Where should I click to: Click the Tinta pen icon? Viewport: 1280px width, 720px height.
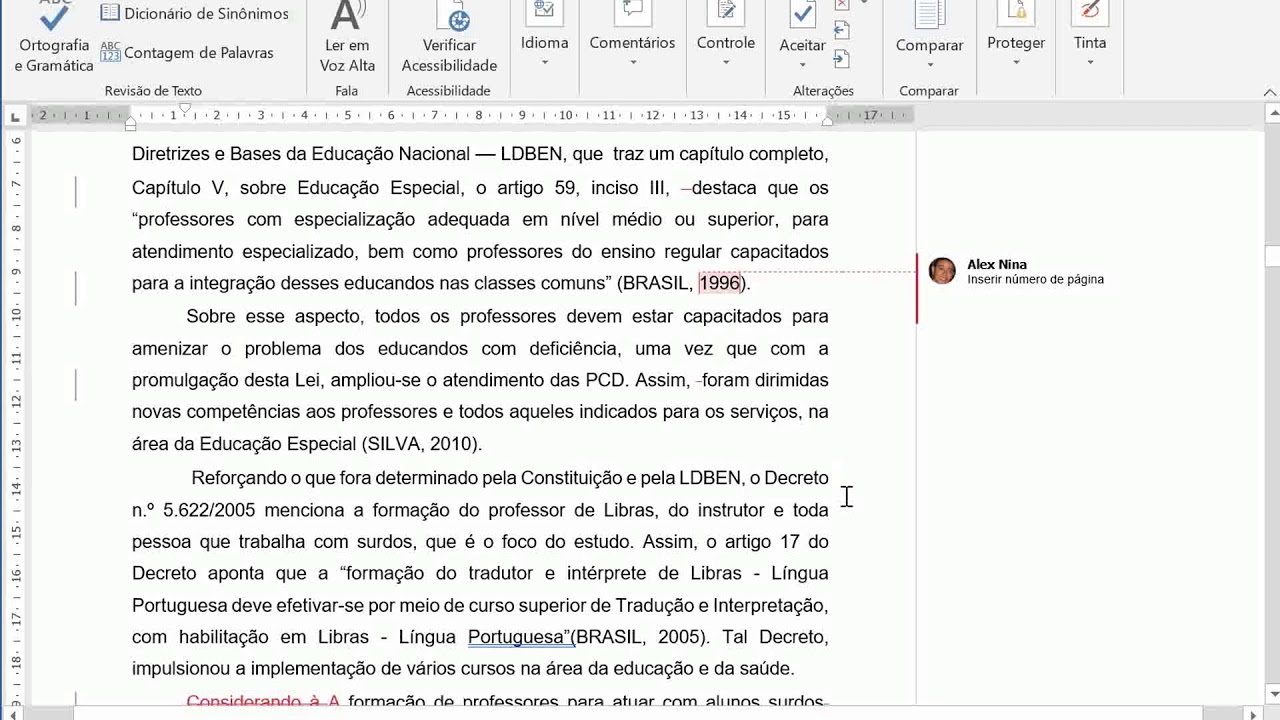[1090, 12]
